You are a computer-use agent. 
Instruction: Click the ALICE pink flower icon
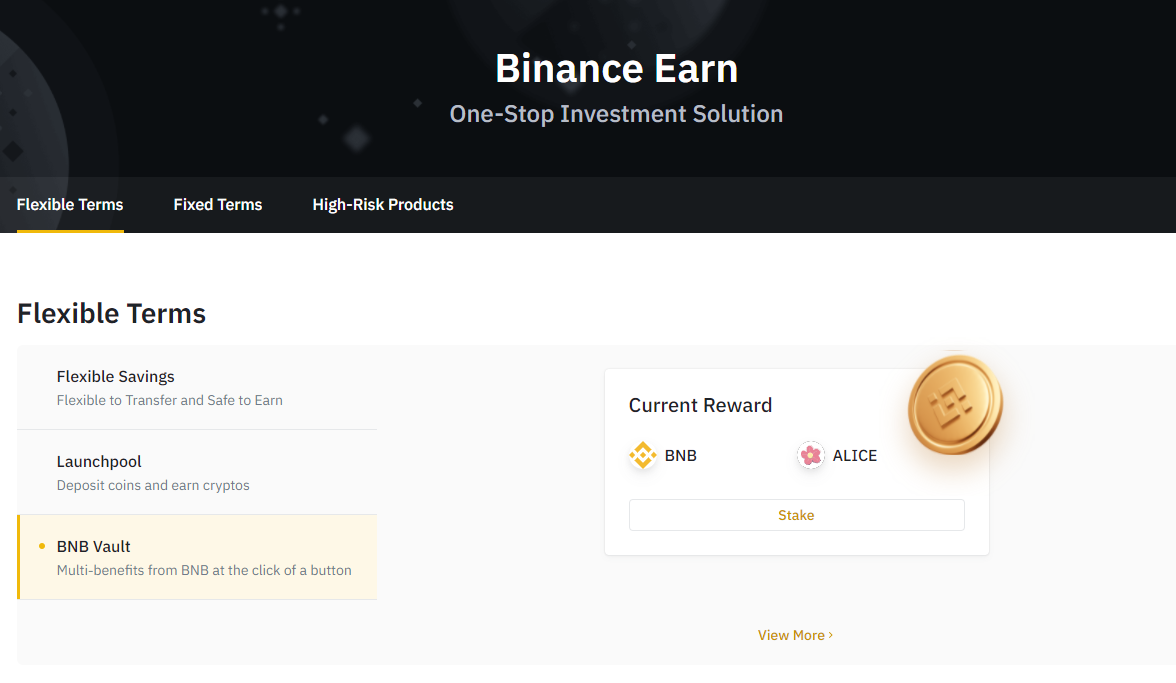point(811,455)
